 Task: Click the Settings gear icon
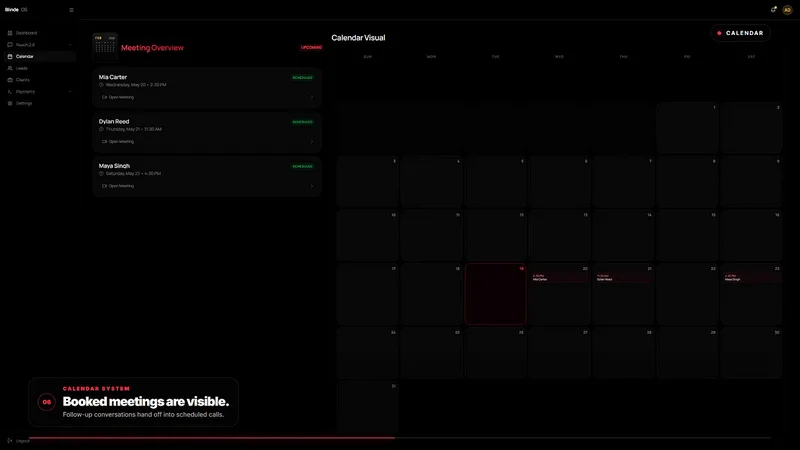(10, 104)
